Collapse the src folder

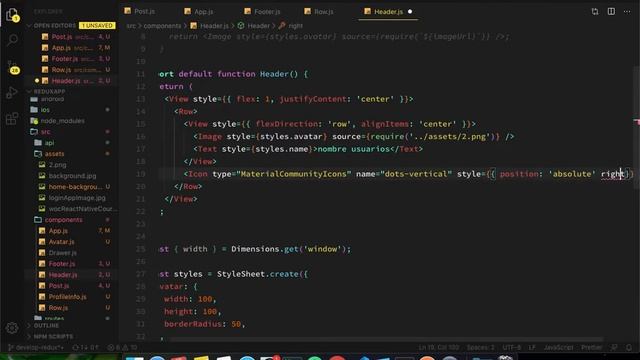pos(45,132)
